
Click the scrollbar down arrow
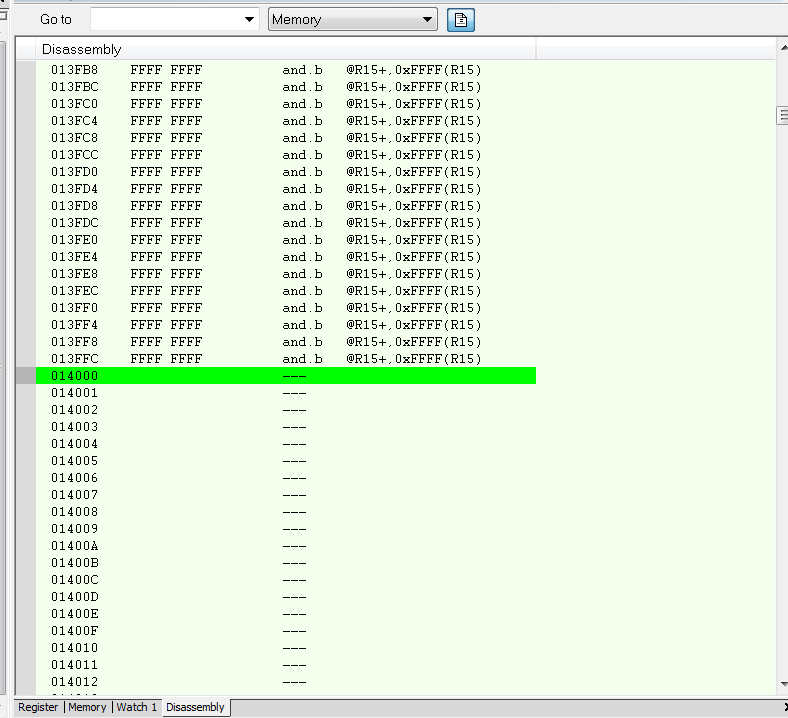(x=783, y=684)
